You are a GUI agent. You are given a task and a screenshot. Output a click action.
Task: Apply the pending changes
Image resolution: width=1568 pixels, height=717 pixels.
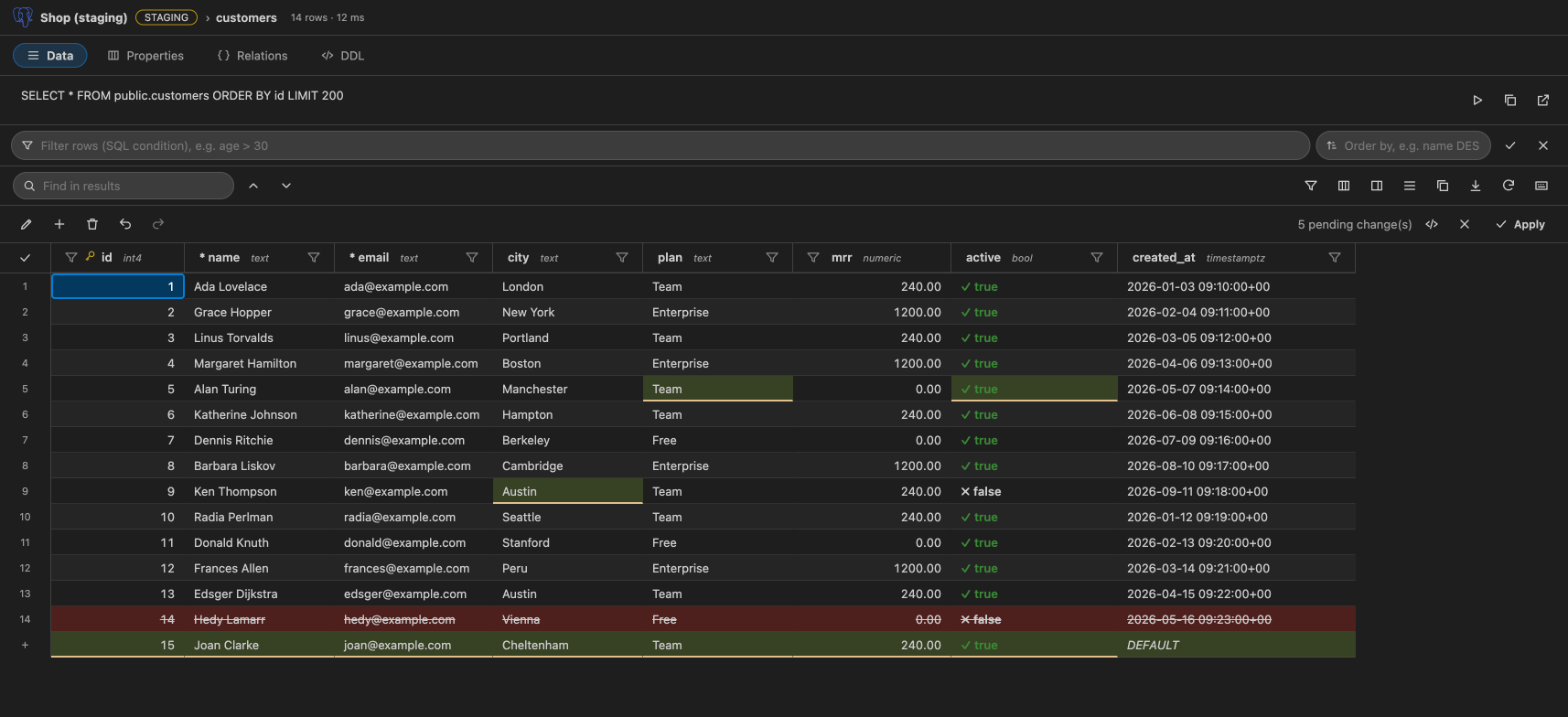click(x=1520, y=225)
